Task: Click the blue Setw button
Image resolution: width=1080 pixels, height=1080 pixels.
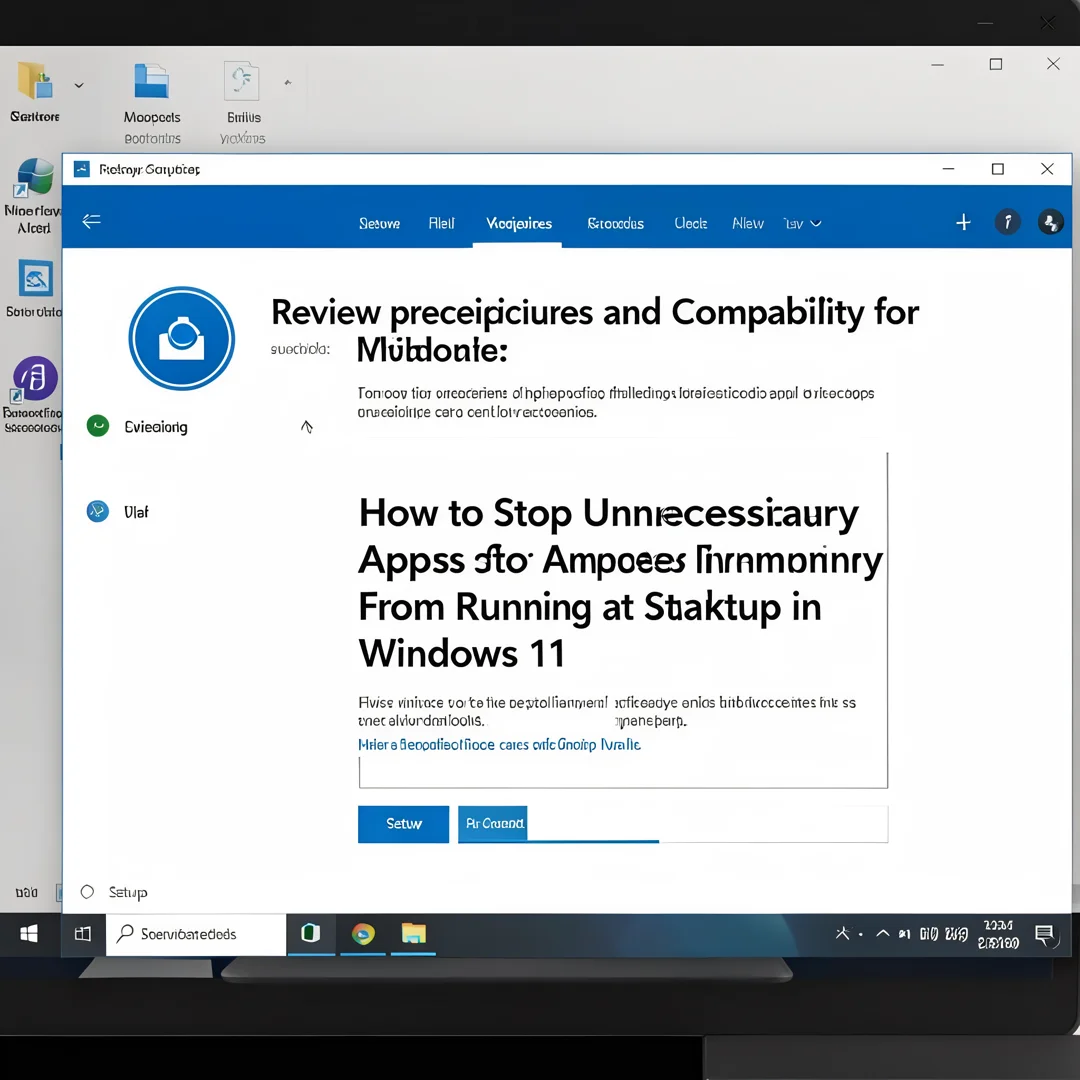Action: (404, 824)
